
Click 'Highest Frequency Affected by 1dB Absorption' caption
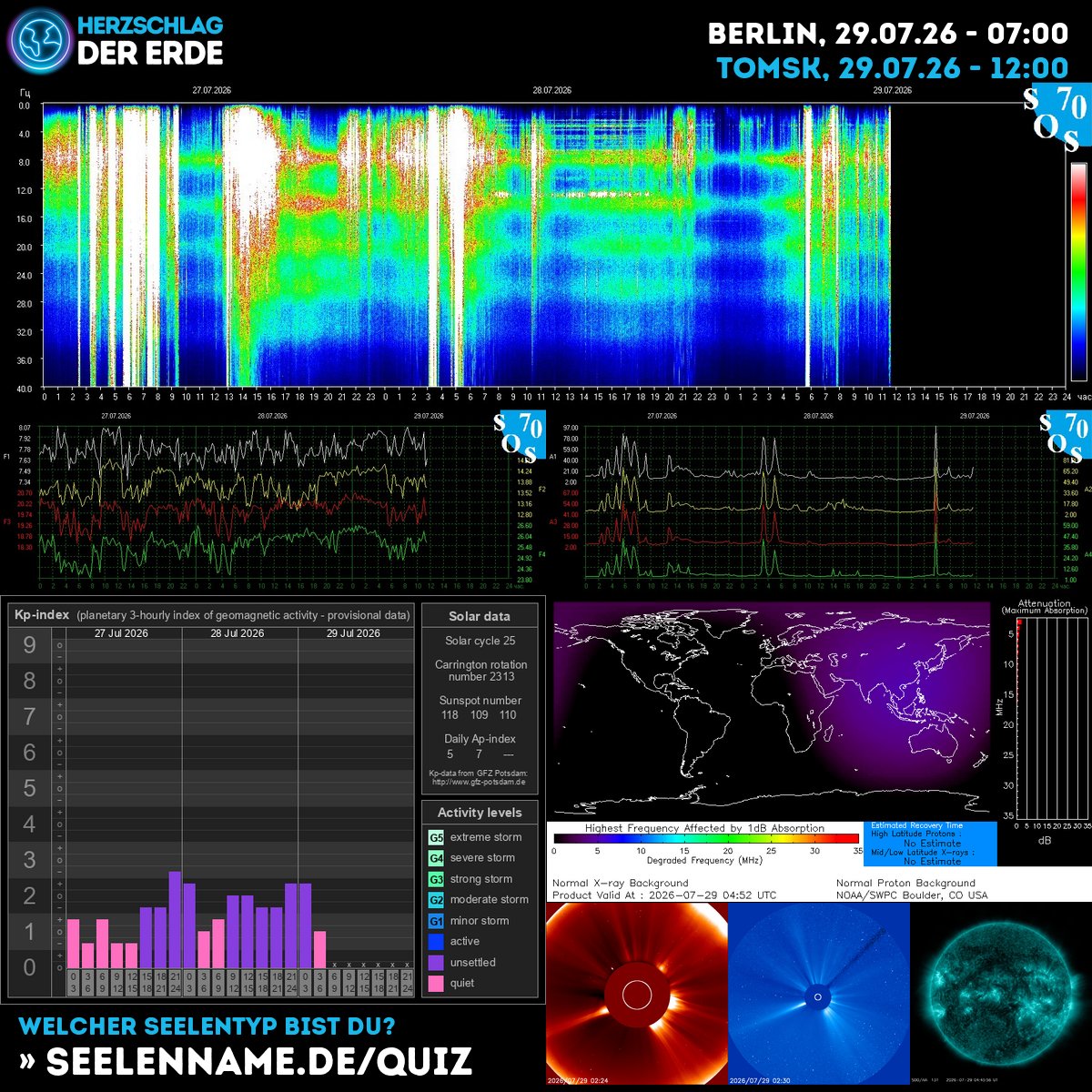pyautogui.click(x=704, y=828)
